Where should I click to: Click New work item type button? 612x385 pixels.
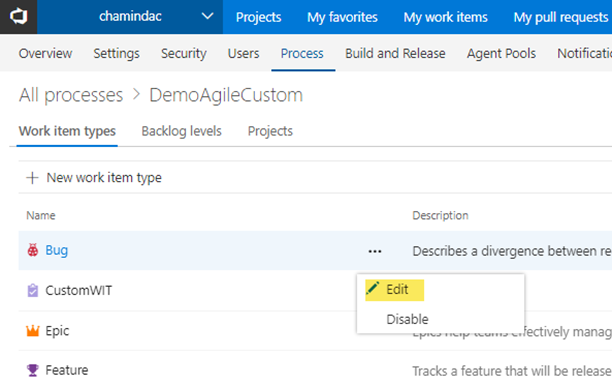[x=94, y=178]
